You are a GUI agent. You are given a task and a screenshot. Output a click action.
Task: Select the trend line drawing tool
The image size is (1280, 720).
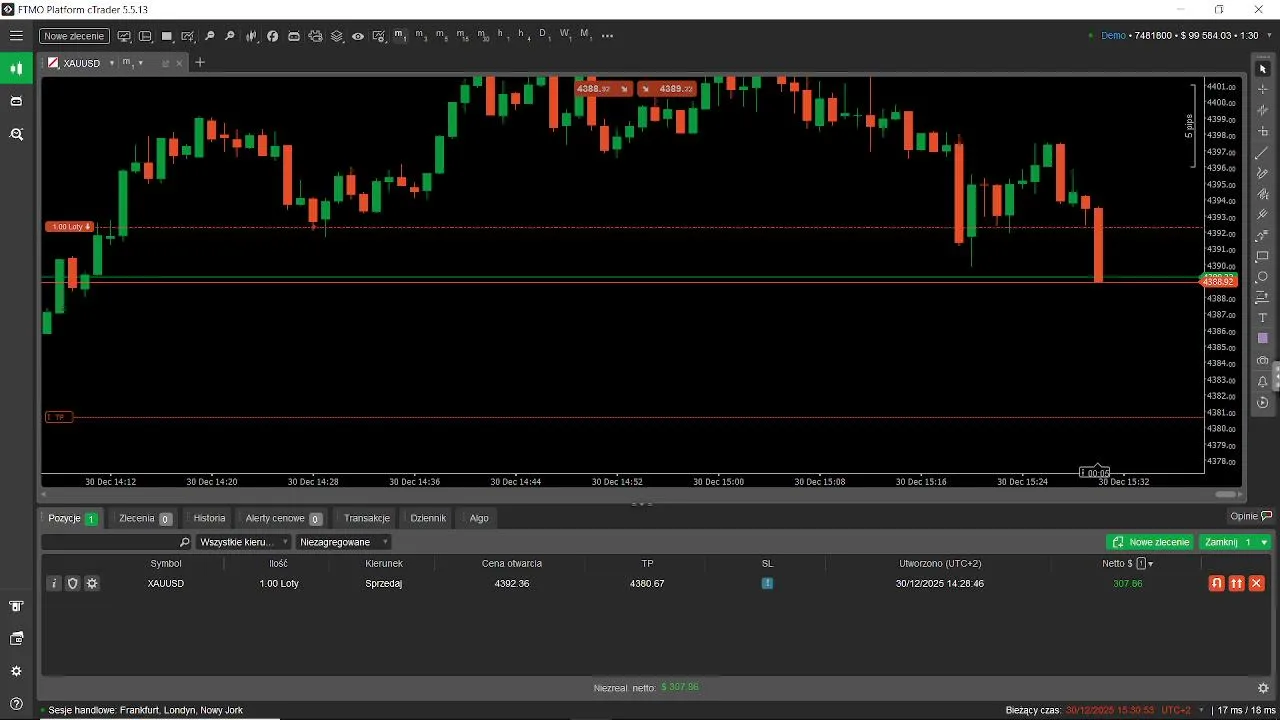pyautogui.click(x=1262, y=153)
